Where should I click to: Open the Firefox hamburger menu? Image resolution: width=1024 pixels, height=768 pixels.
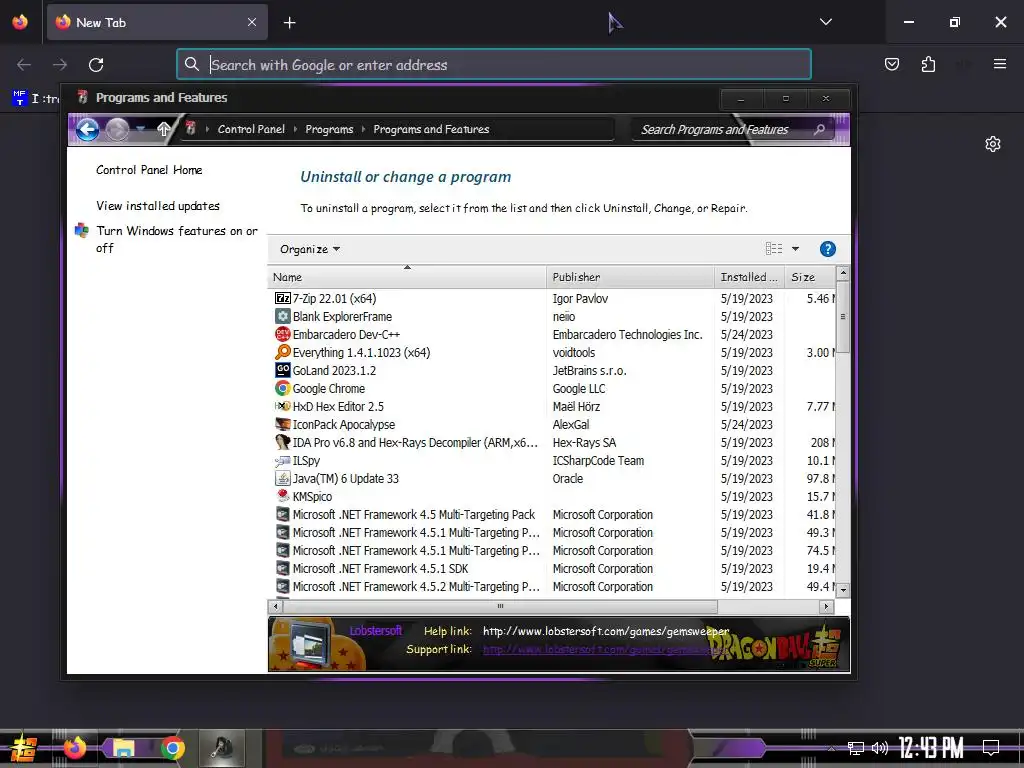tap(1000, 64)
